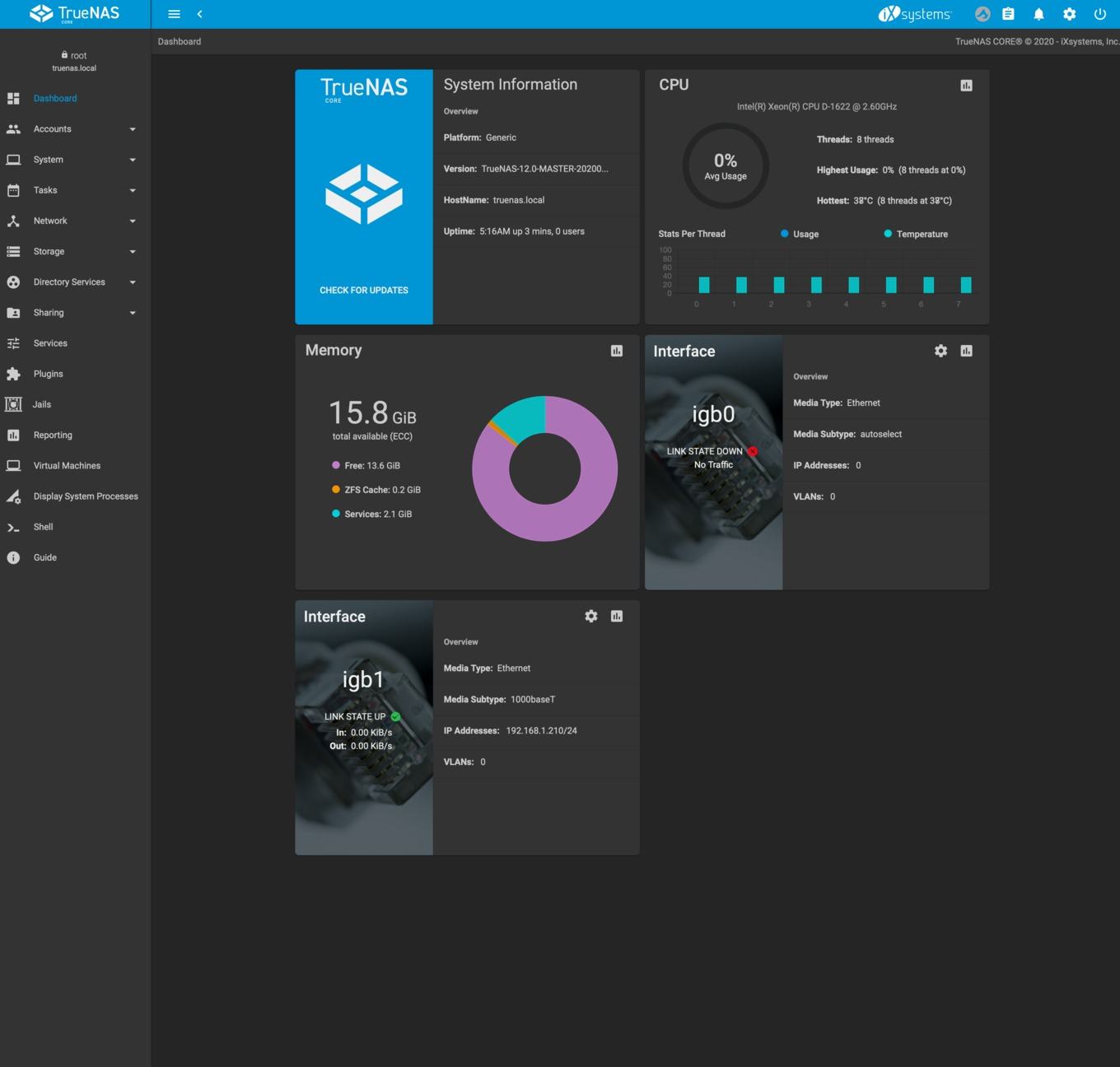The width and height of the screenshot is (1120, 1067).
Task: Click the Network topology icon
Action: (13, 221)
